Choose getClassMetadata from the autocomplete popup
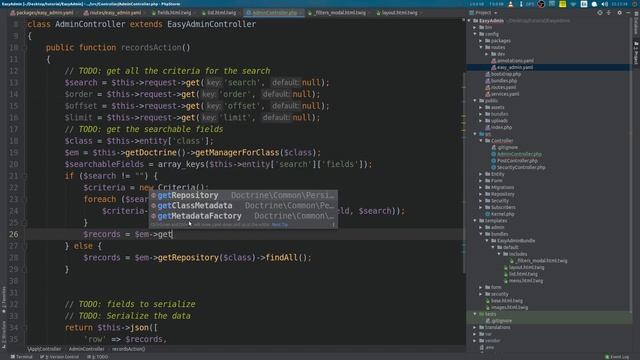 coord(243,205)
